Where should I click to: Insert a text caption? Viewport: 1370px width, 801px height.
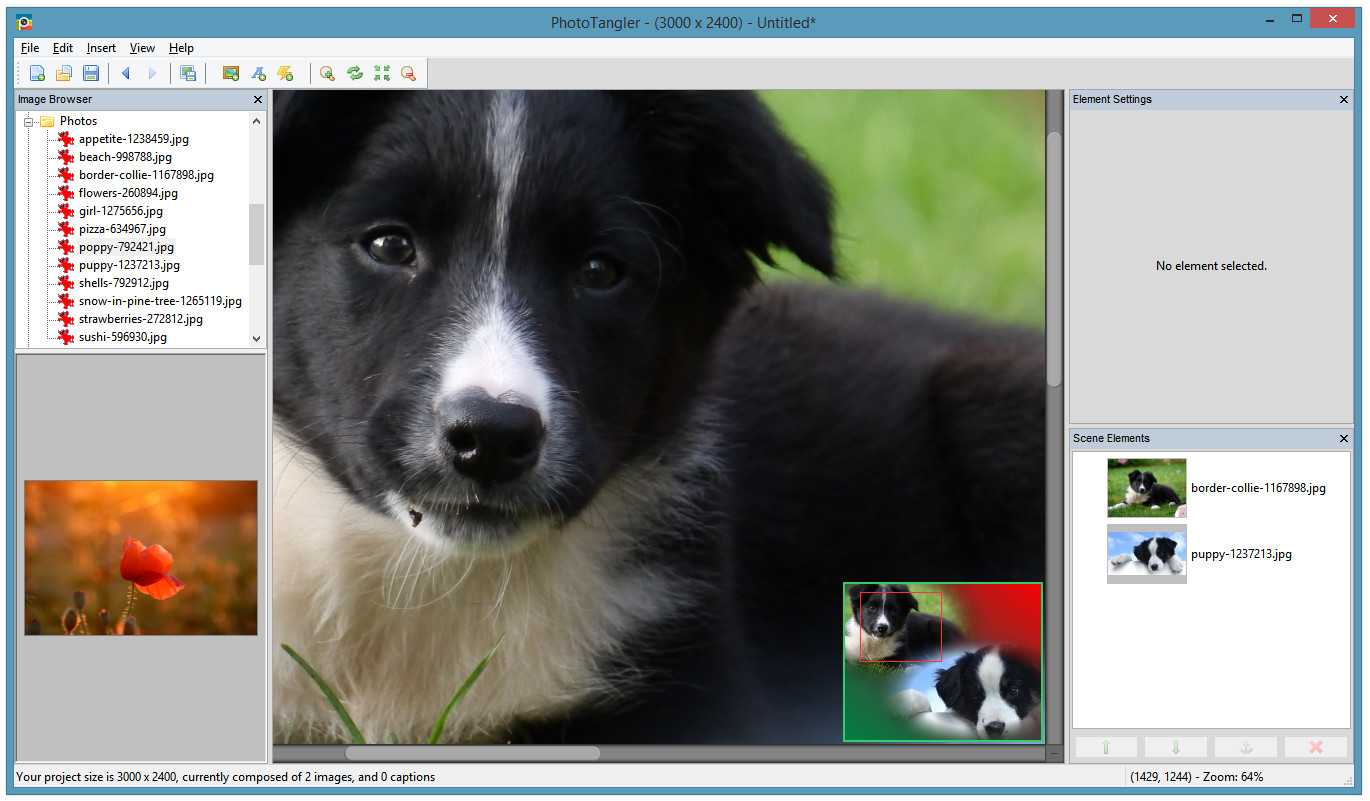[258, 72]
